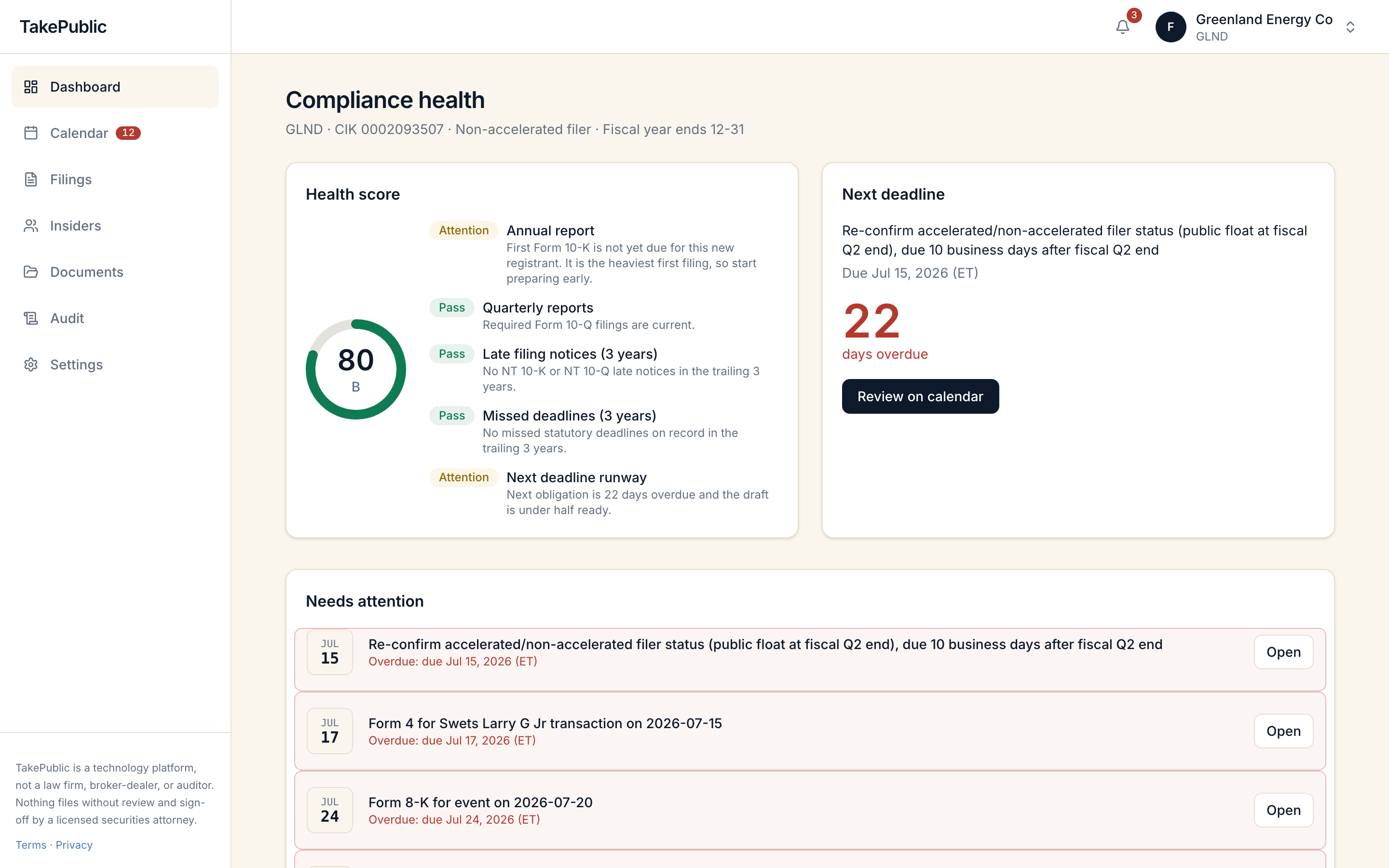Click 'Form 4 for Swets Larry G Jr' title
1389x868 pixels.
tap(545, 723)
